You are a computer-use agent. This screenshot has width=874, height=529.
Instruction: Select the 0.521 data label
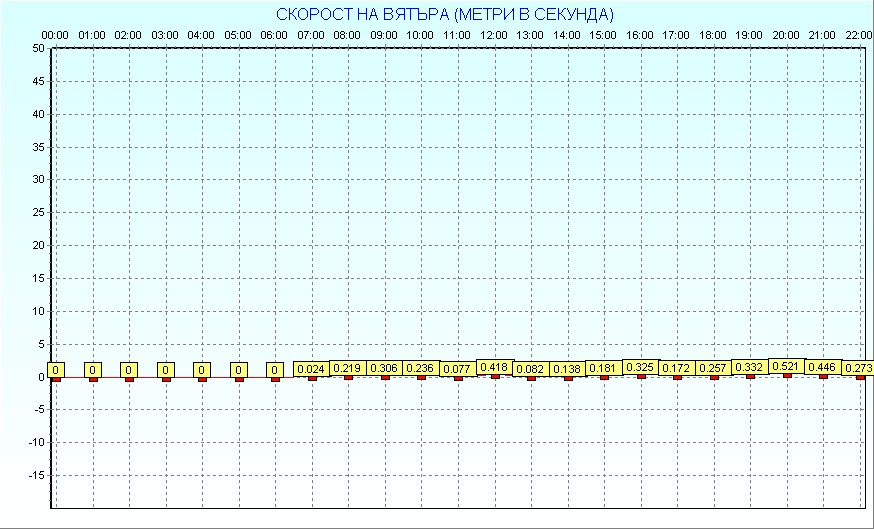[x=787, y=367]
